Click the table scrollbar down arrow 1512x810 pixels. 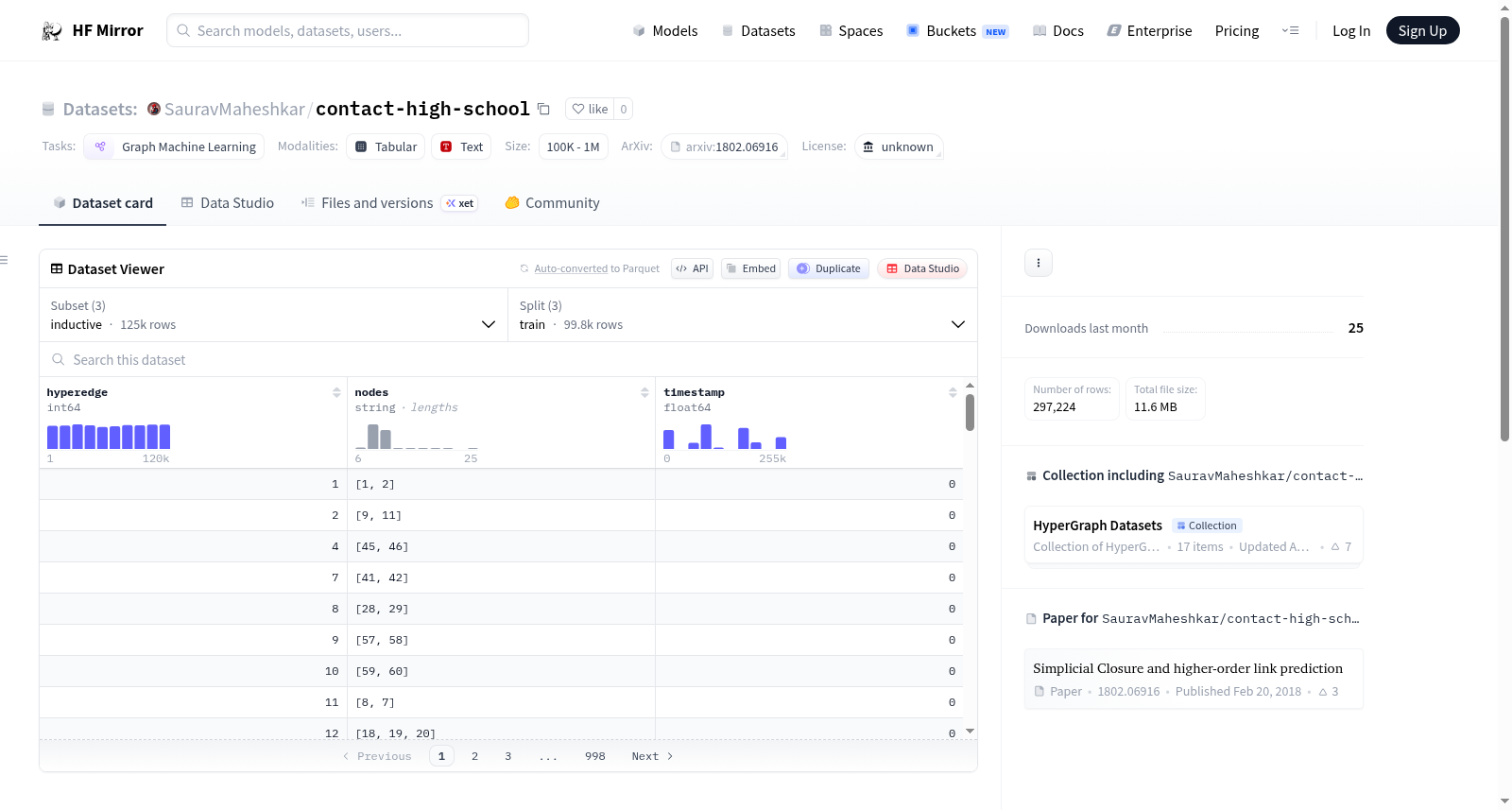970,732
